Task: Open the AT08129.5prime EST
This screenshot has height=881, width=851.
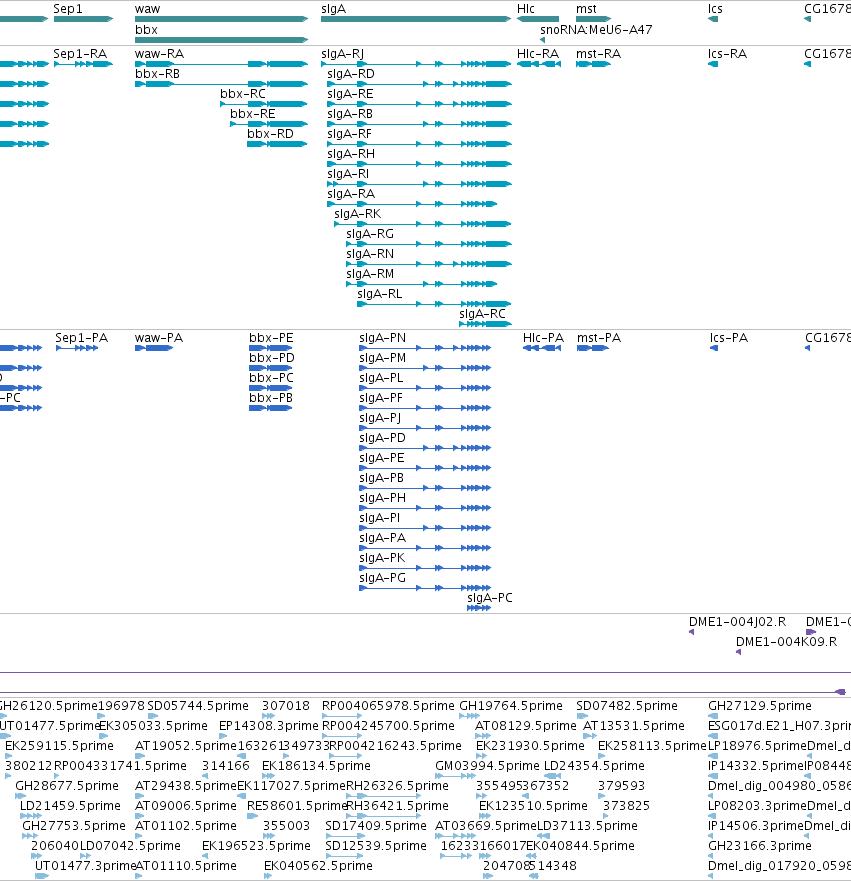Action: tap(483, 736)
